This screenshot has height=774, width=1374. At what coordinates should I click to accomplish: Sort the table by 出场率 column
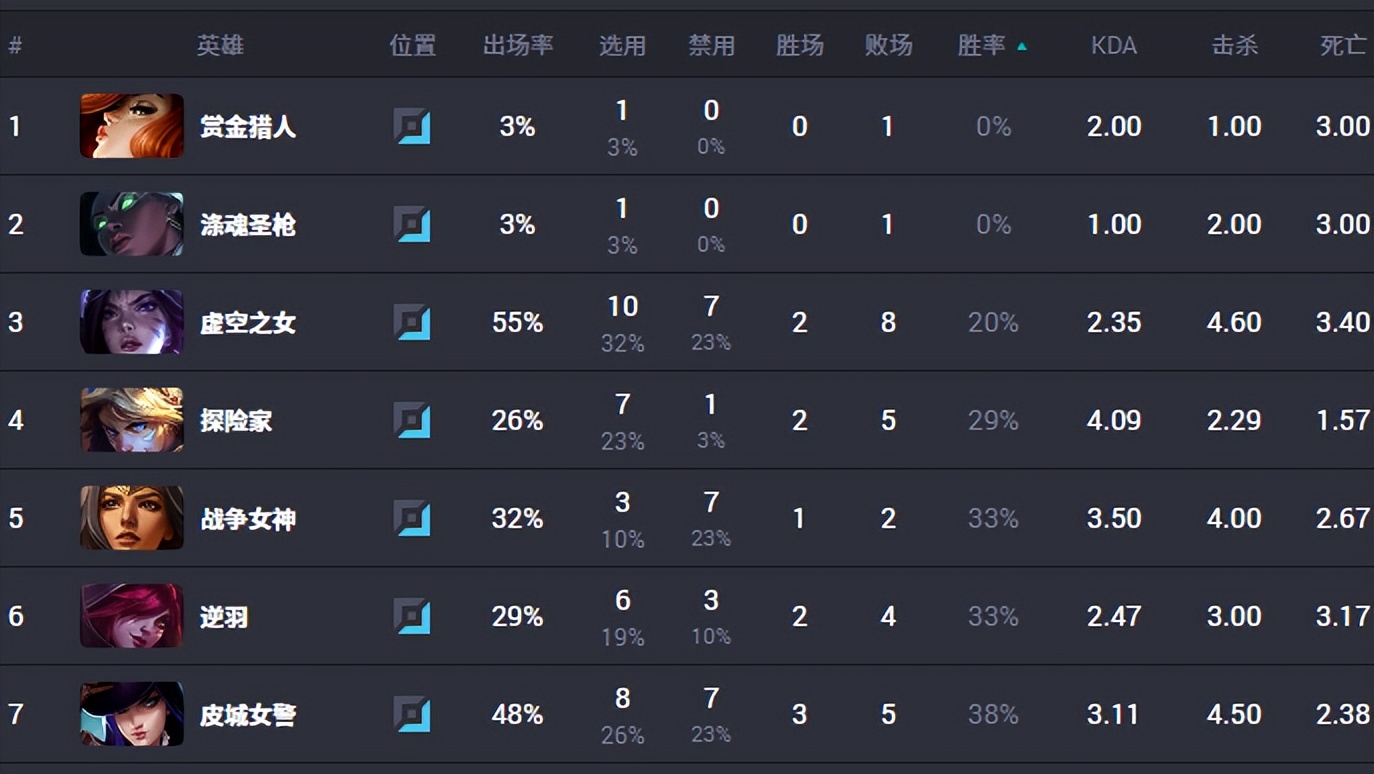[x=518, y=46]
